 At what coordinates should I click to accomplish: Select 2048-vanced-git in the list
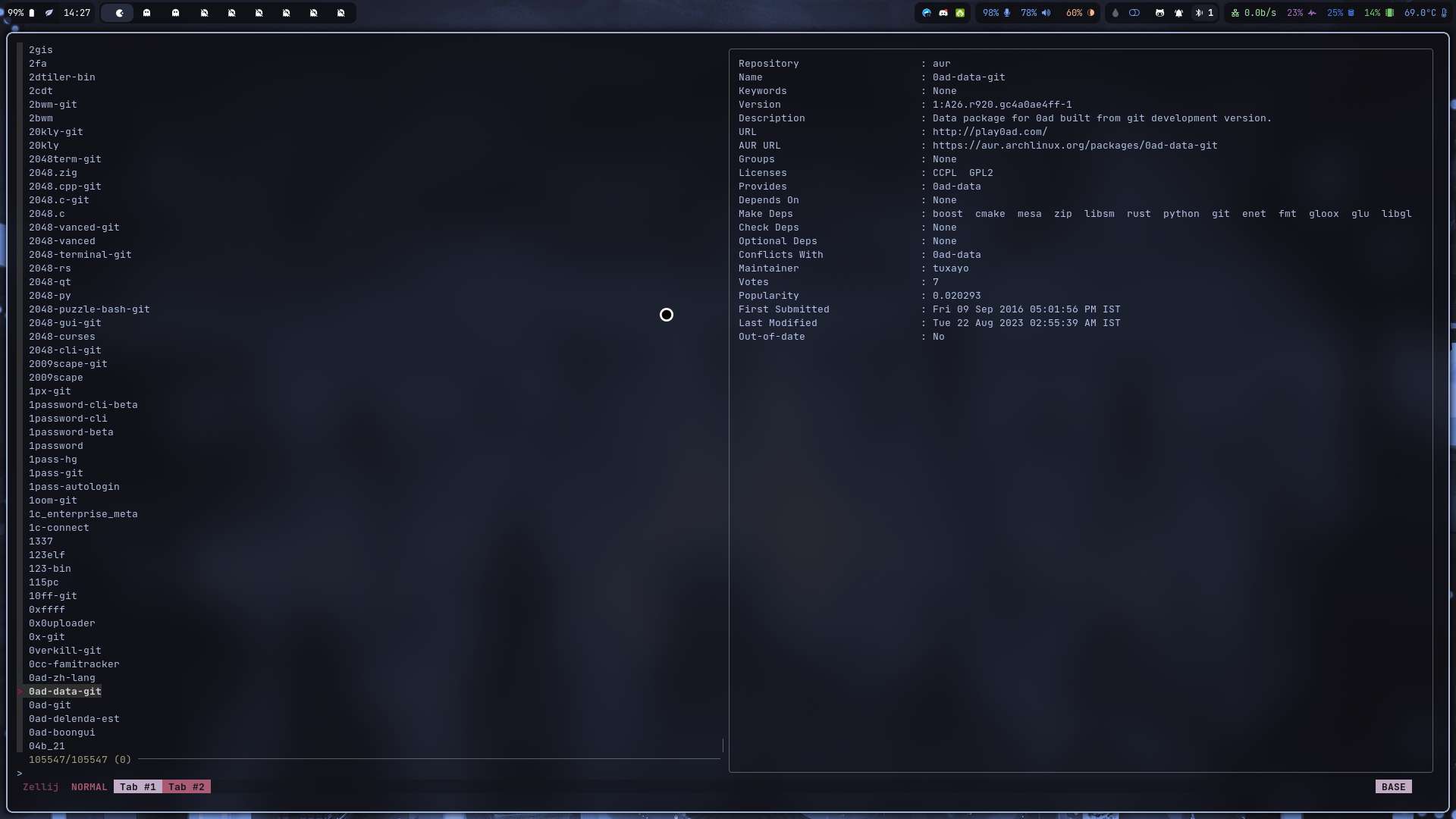pos(74,227)
